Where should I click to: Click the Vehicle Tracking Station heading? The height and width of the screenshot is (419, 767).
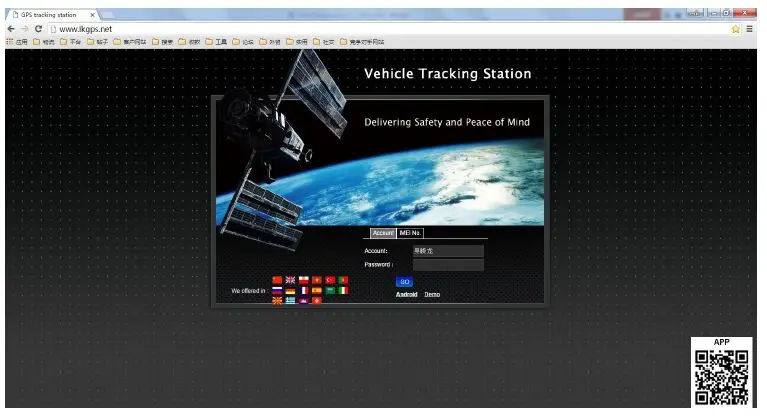pyautogui.click(x=448, y=74)
